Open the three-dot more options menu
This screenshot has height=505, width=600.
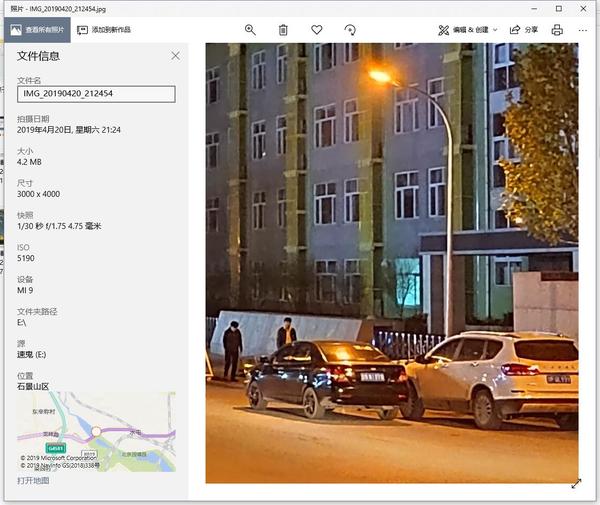[x=583, y=30]
